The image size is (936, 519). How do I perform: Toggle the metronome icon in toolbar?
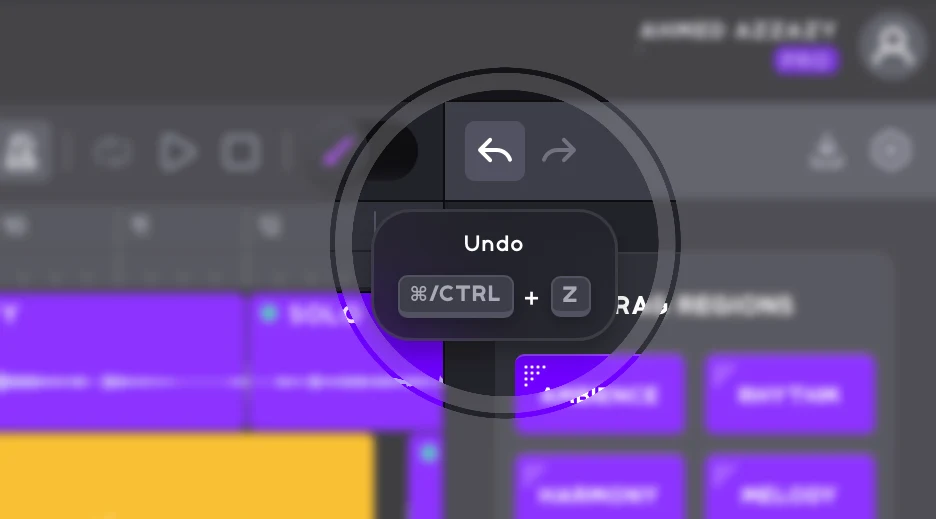tap(21, 151)
